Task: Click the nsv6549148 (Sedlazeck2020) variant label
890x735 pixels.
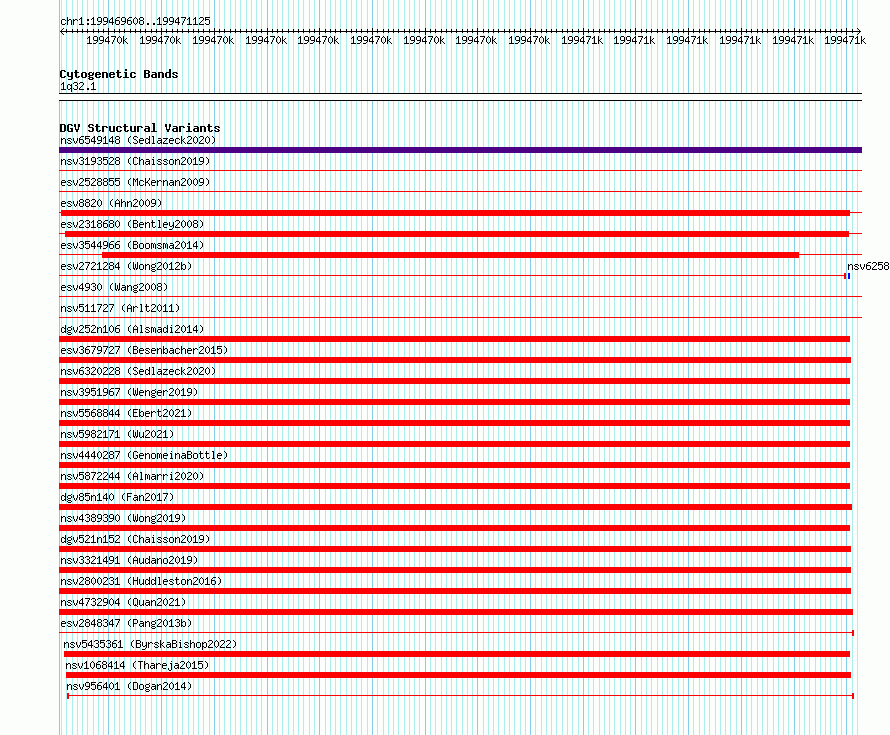Action: [x=138, y=140]
